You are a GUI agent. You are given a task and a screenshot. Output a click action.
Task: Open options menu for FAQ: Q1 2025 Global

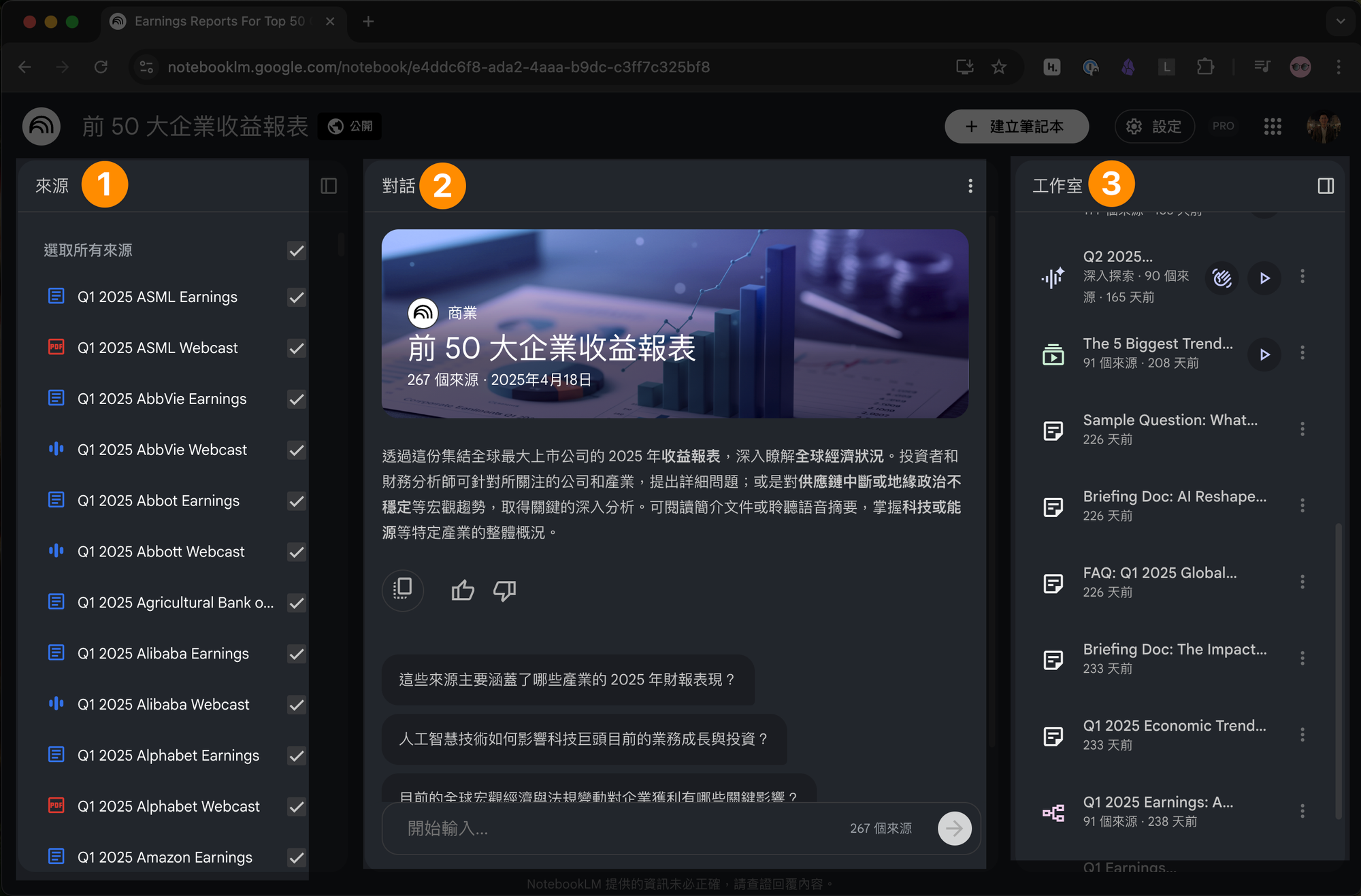click(x=1302, y=582)
